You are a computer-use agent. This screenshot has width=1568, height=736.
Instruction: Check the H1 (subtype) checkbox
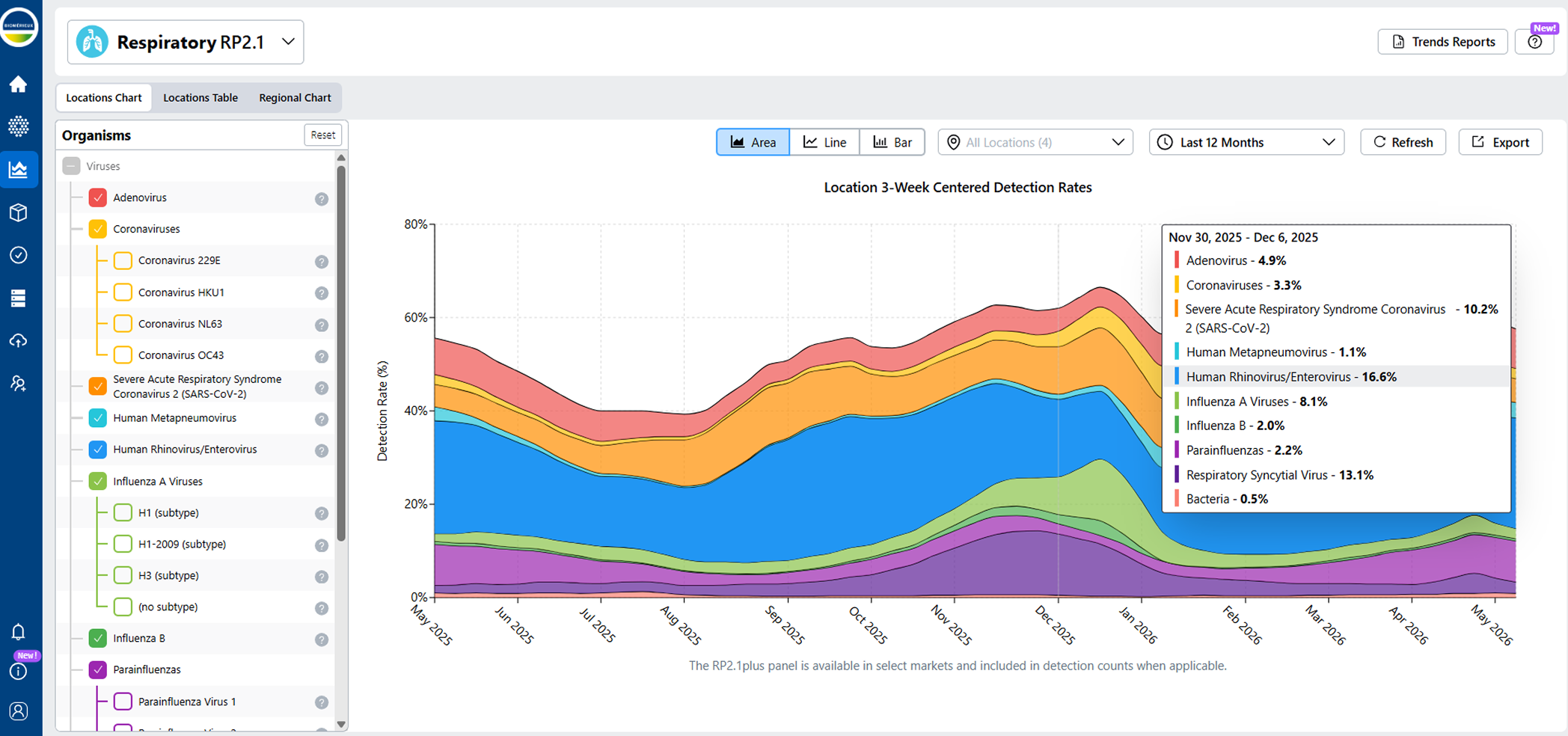(x=123, y=512)
